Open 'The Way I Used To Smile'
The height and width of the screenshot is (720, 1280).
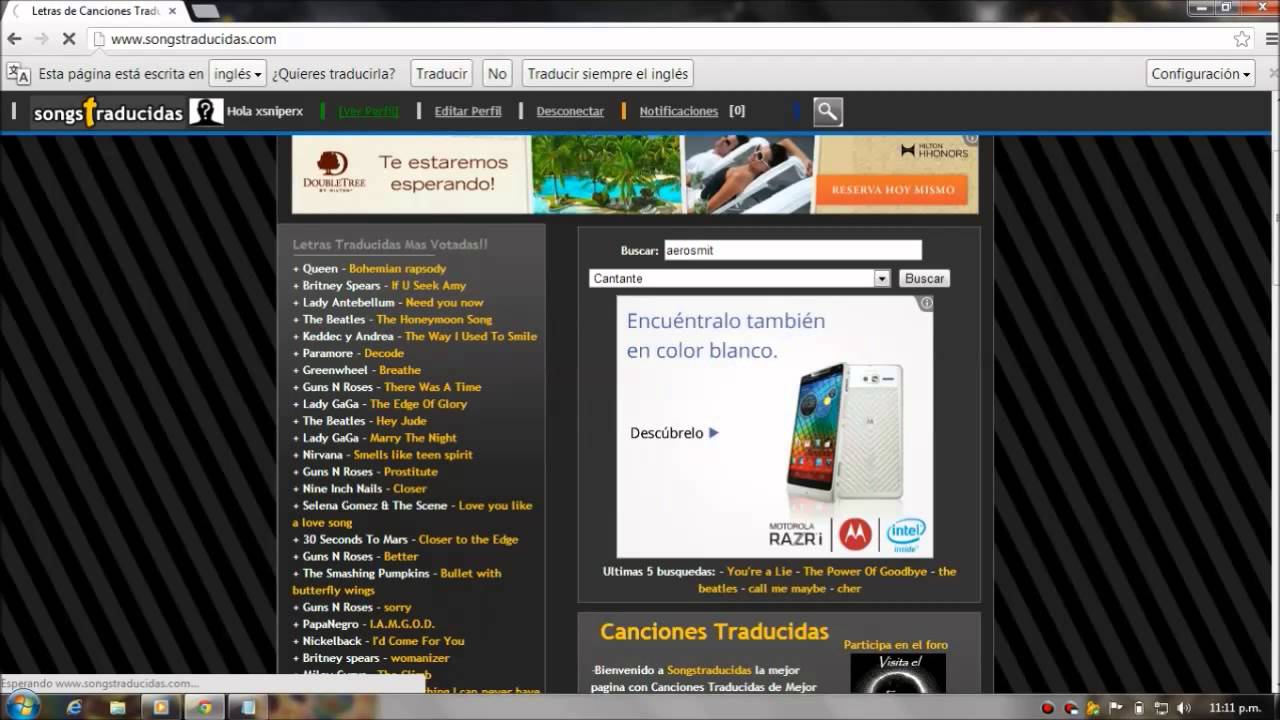coord(471,336)
